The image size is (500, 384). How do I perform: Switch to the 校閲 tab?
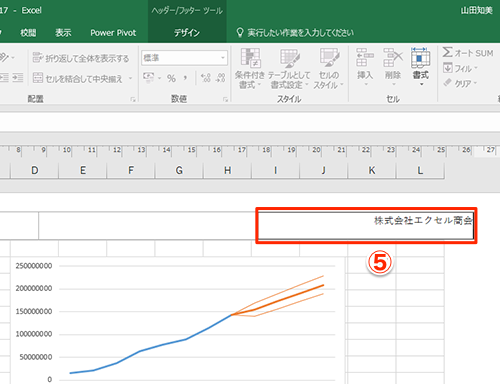28,33
